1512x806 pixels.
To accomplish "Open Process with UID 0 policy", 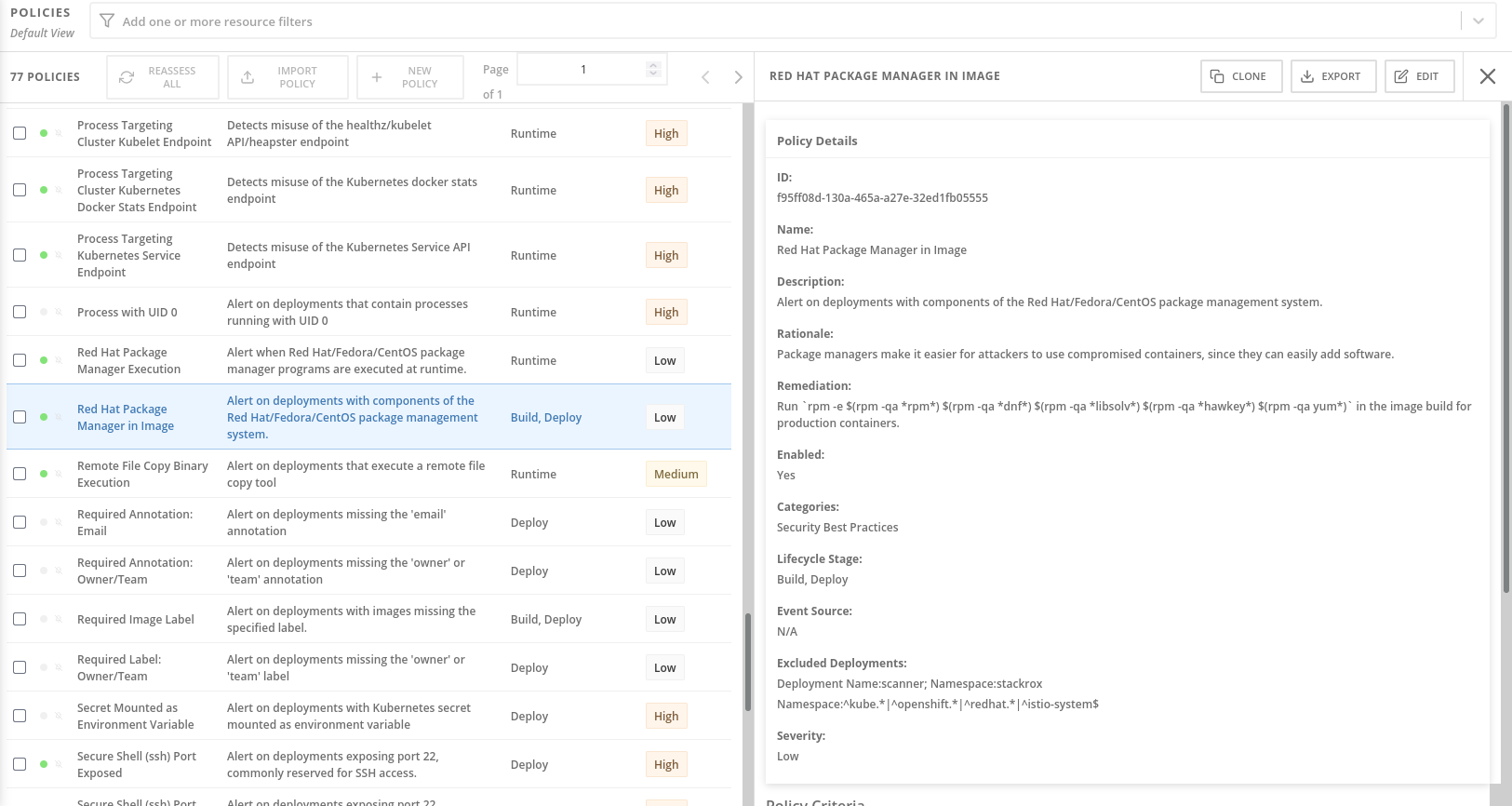I will click(x=127, y=312).
